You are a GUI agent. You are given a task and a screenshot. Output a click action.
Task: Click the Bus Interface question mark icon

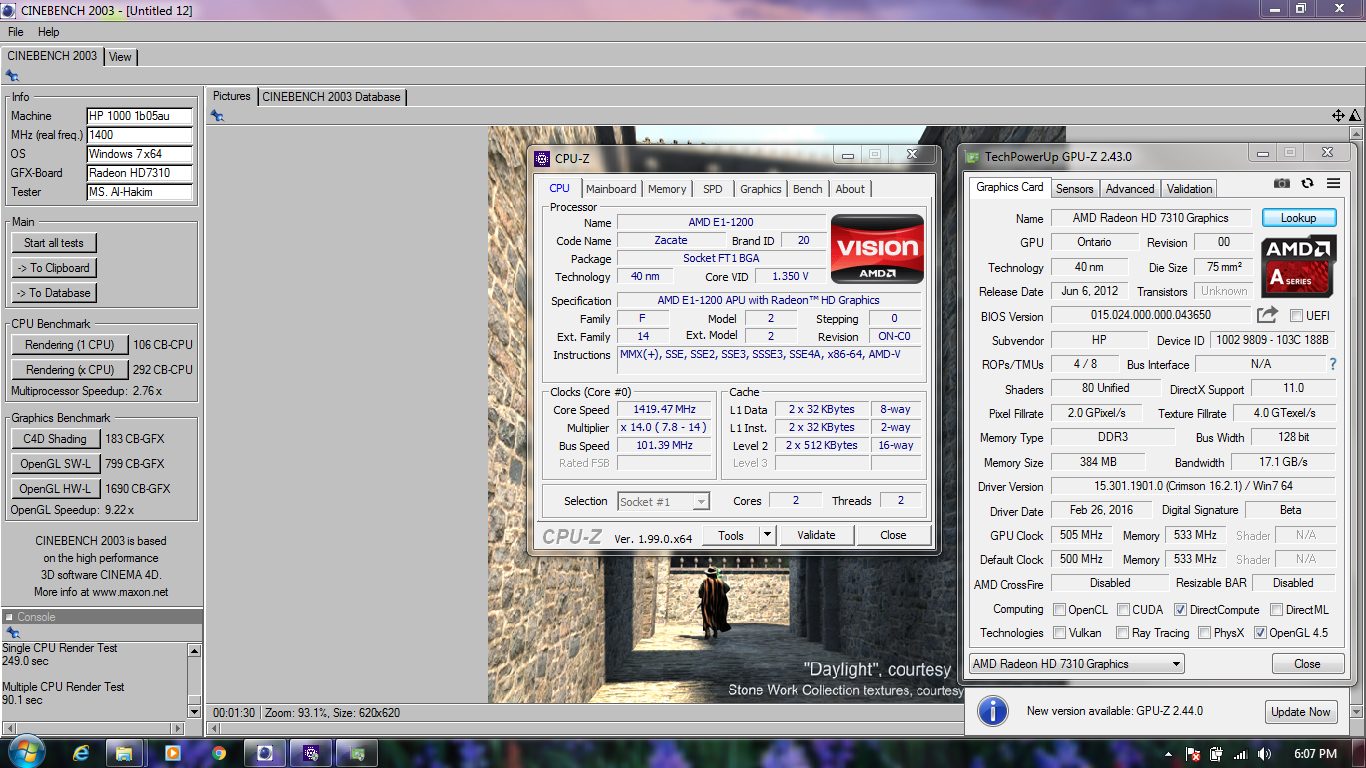coord(1332,365)
